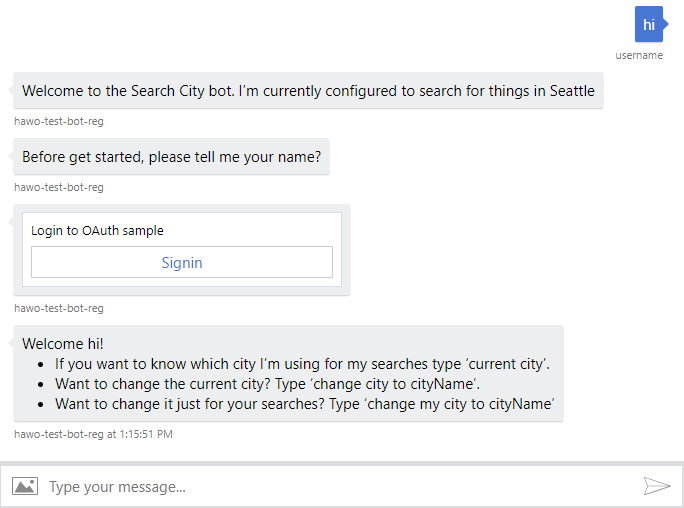Select the 'please tell me your name' message
The height and width of the screenshot is (508, 684).
click(171, 157)
